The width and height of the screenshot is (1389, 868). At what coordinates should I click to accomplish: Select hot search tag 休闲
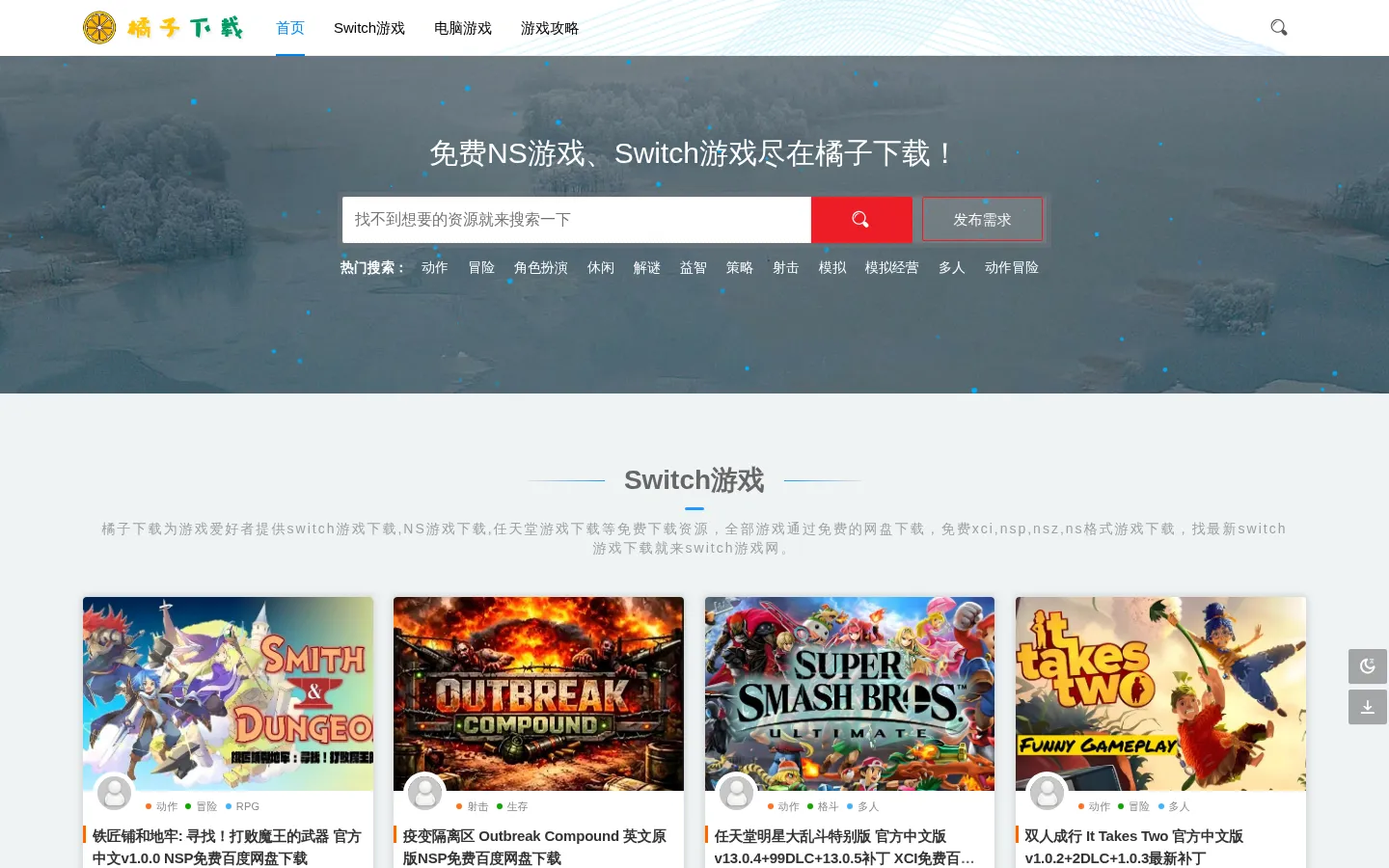tap(601, 267)
